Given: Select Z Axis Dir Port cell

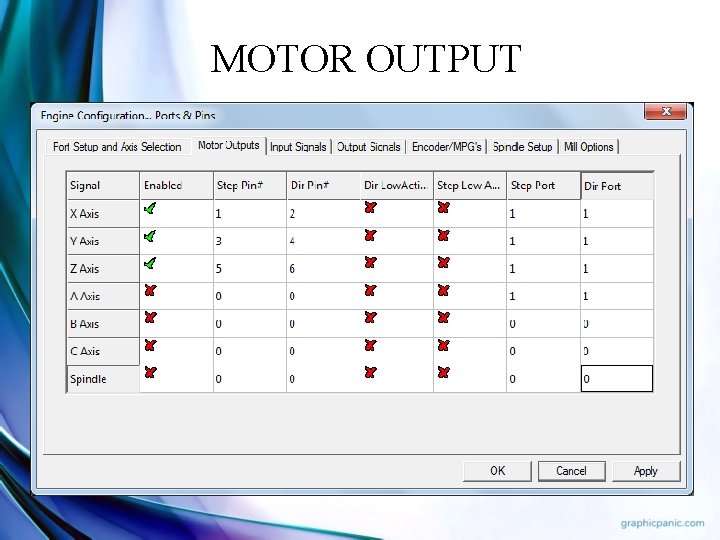Looking at the screenshot, I should pos(617,269).
